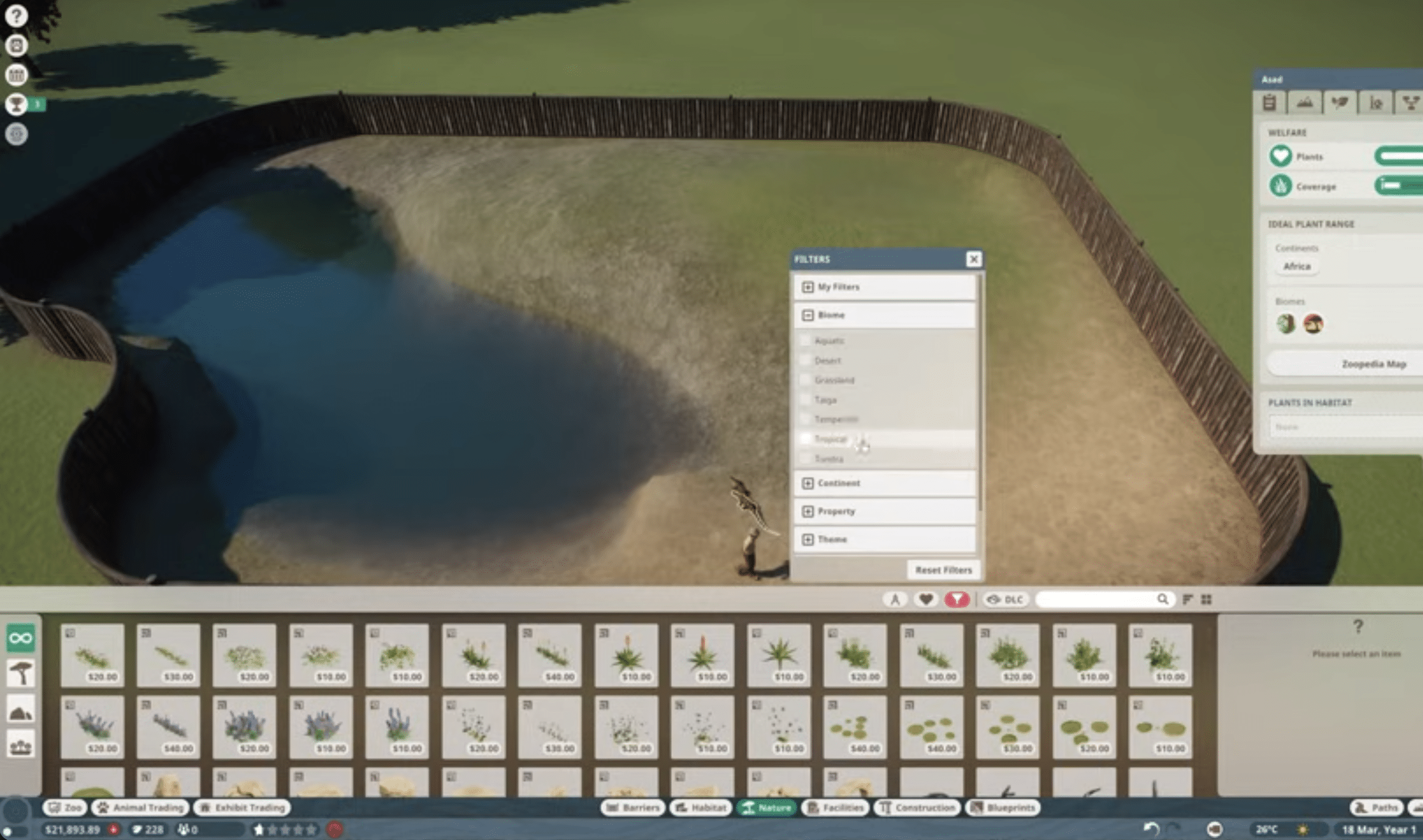Open the Paths button

click(x=1376, y=808)
